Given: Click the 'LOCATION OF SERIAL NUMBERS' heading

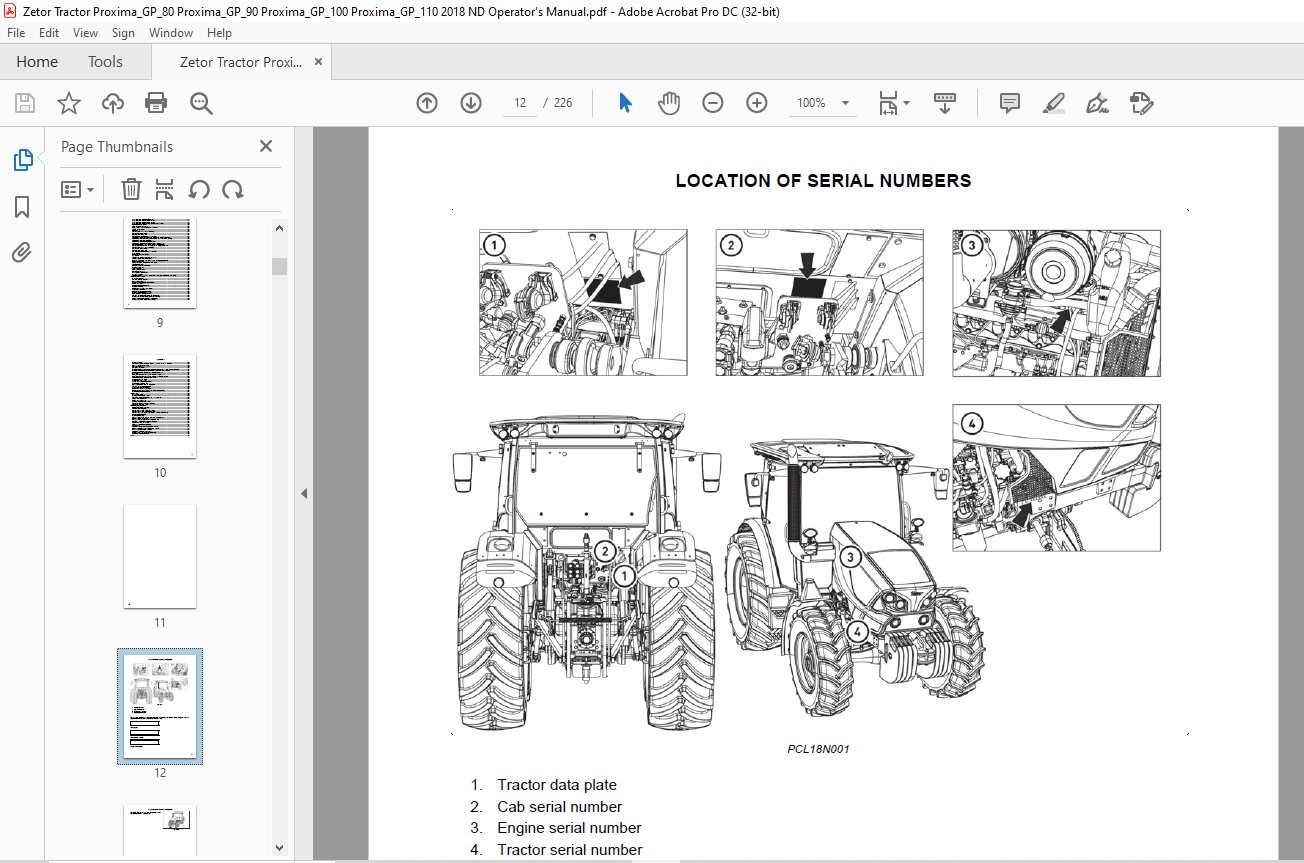Looking at the screenshot, I should 823,181.
